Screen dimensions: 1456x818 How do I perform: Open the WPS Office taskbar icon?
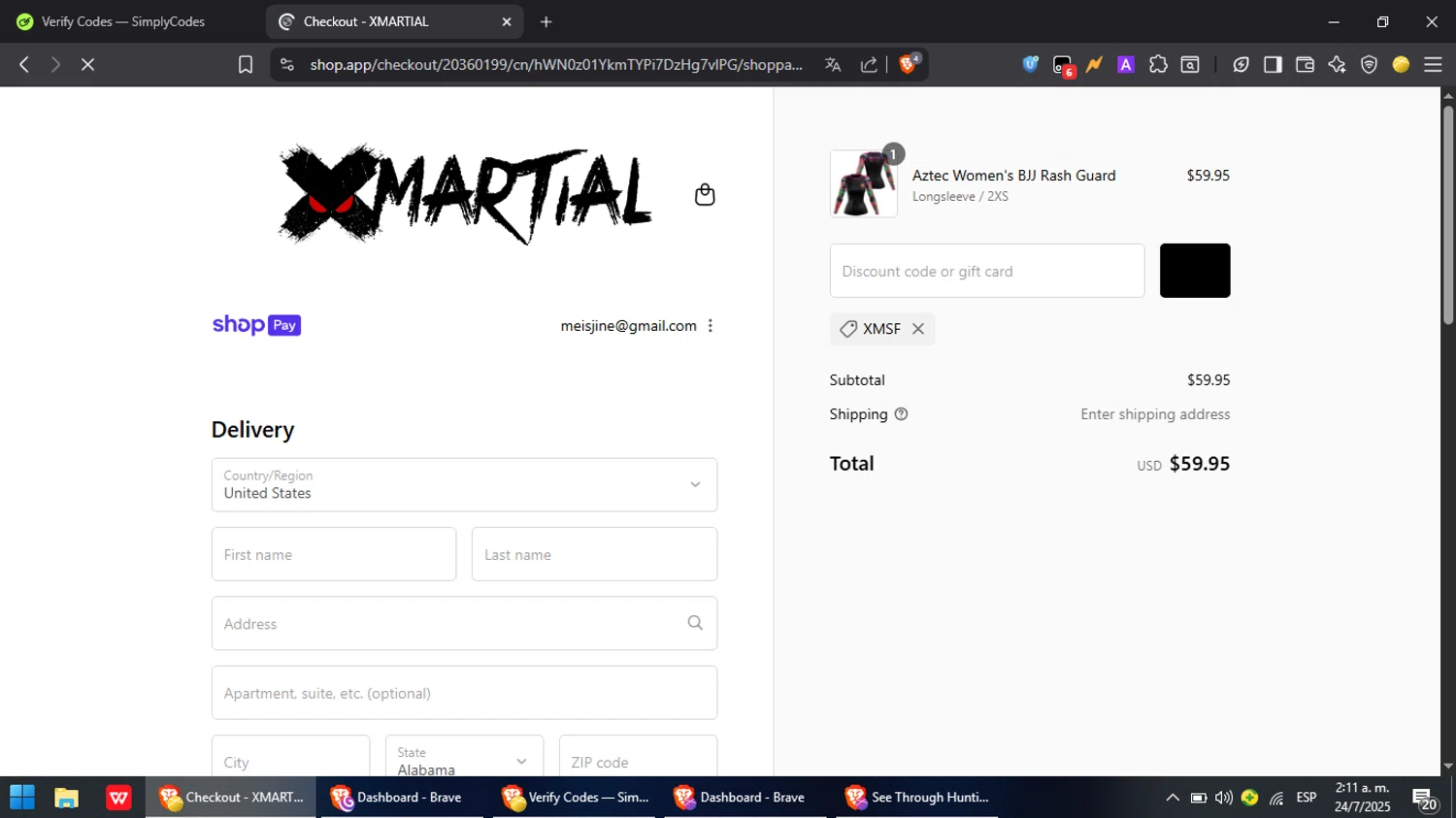tap(118, 798)
